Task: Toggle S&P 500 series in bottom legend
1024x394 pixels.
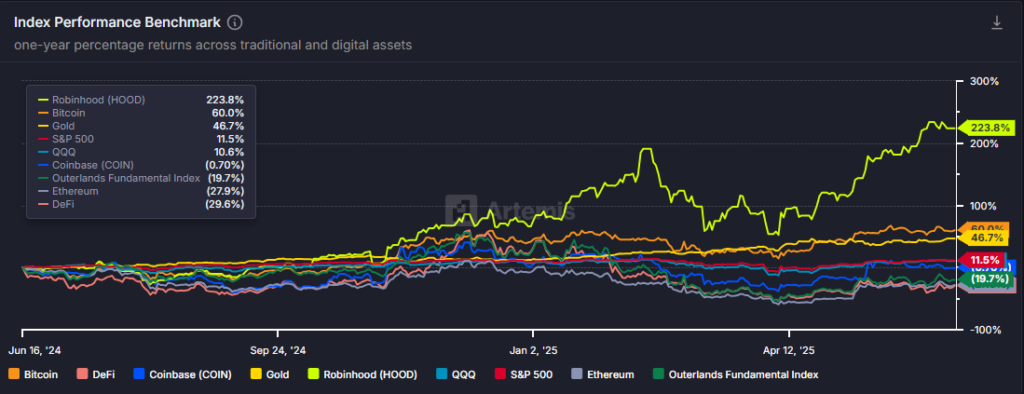Action: 523,374
